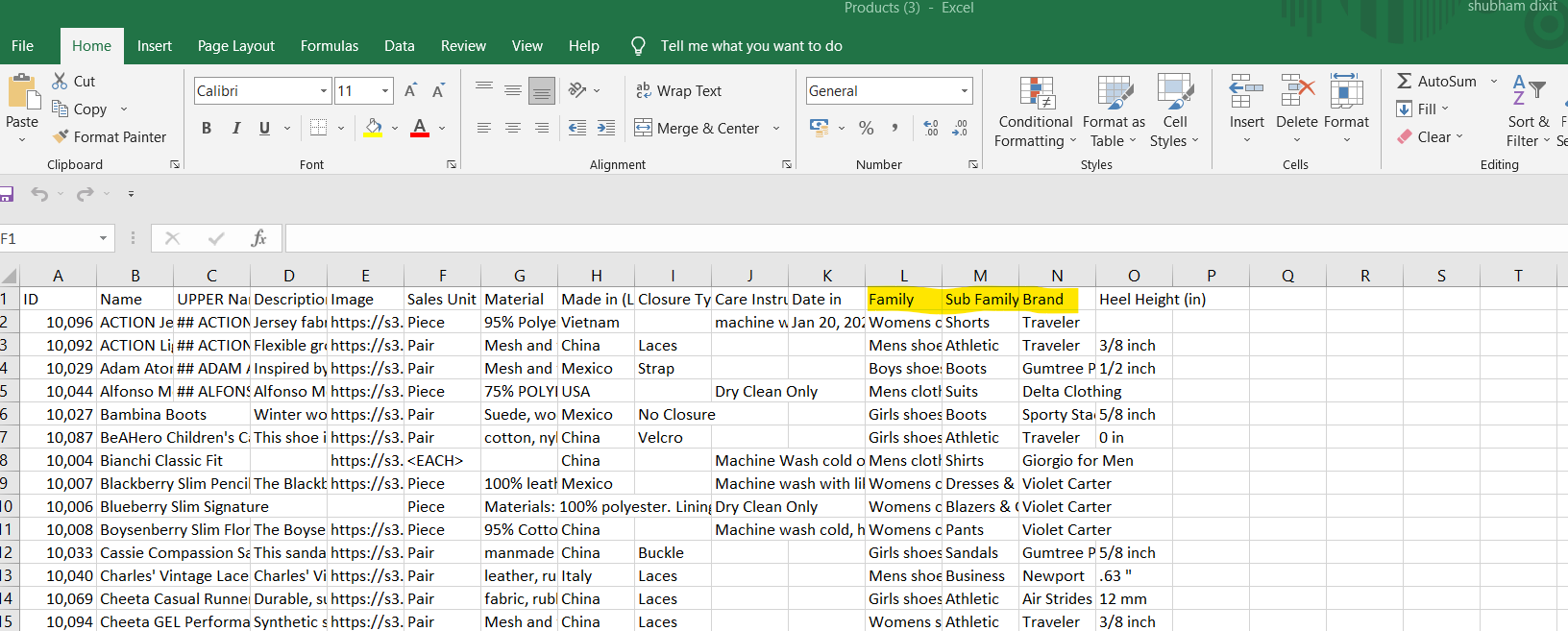Click the Center text alignment icon

(513, 128)
